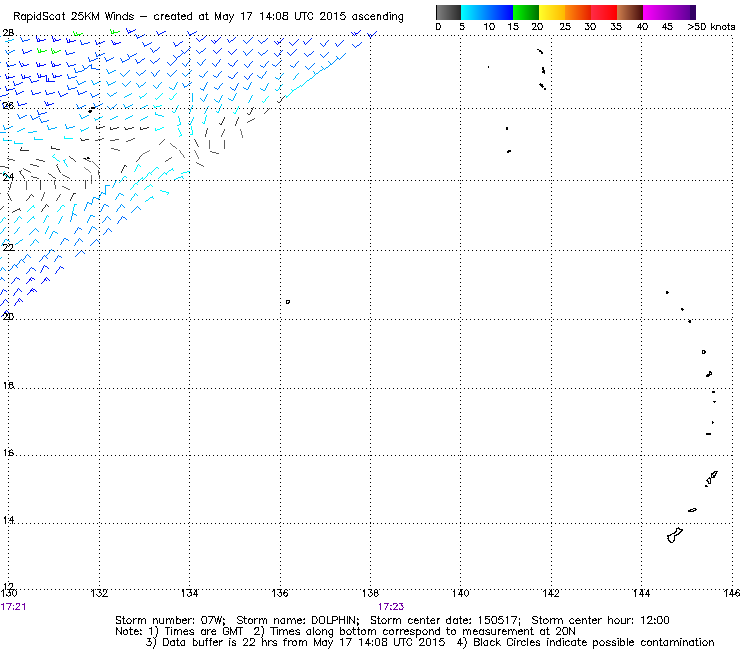Click the latitude label 20
Image resolution: width=740 pixels, height=650 pixels.
8,316
